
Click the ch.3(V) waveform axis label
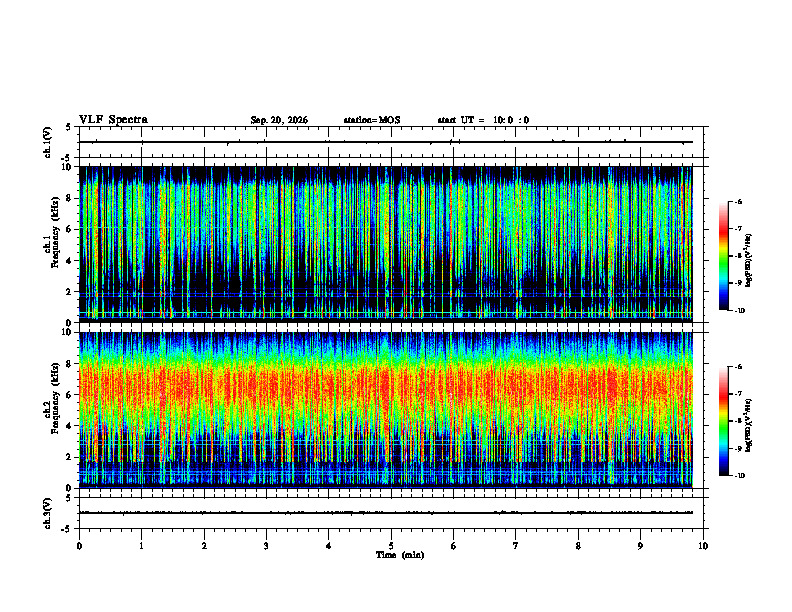48,513
